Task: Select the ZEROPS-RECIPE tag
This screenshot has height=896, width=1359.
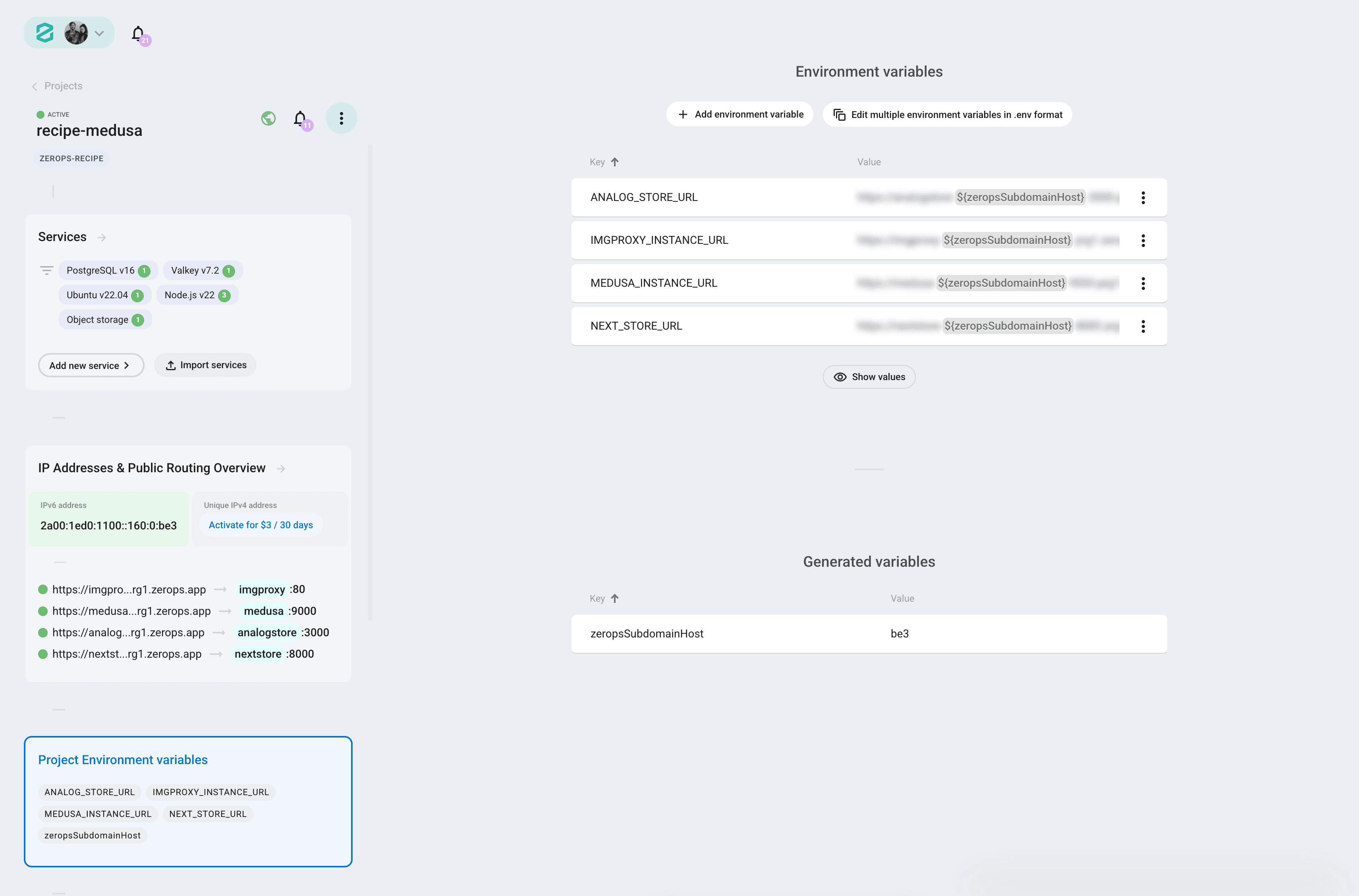Action: click(71, 158)
